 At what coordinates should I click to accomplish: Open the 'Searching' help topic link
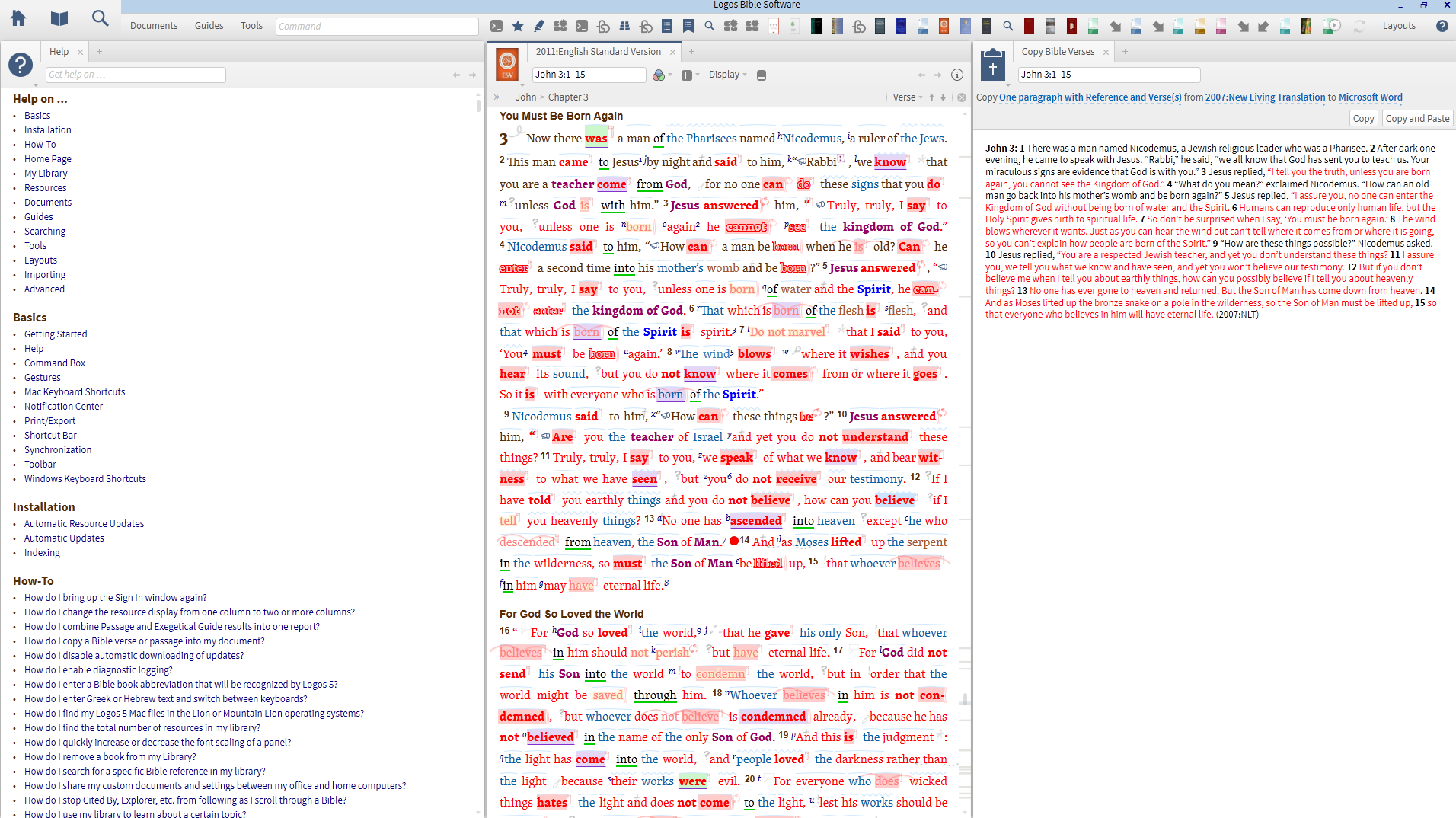click(45, 232)
